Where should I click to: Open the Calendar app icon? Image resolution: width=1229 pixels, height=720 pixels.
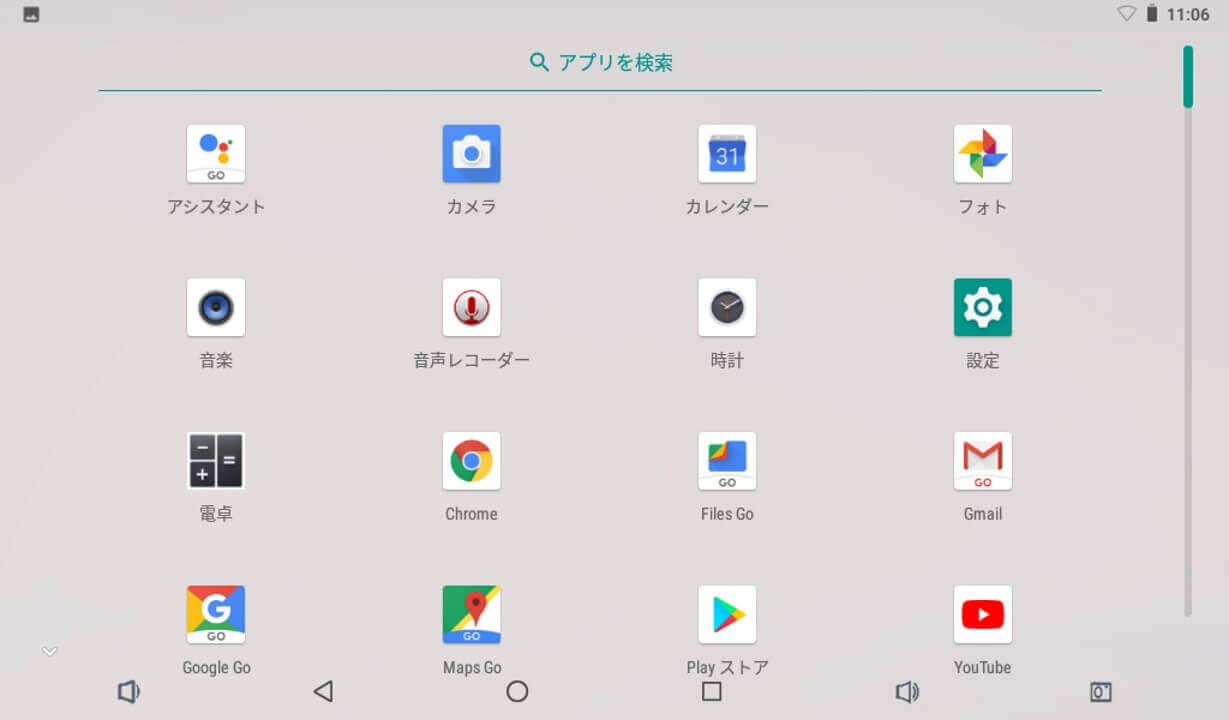pos(727,154)
